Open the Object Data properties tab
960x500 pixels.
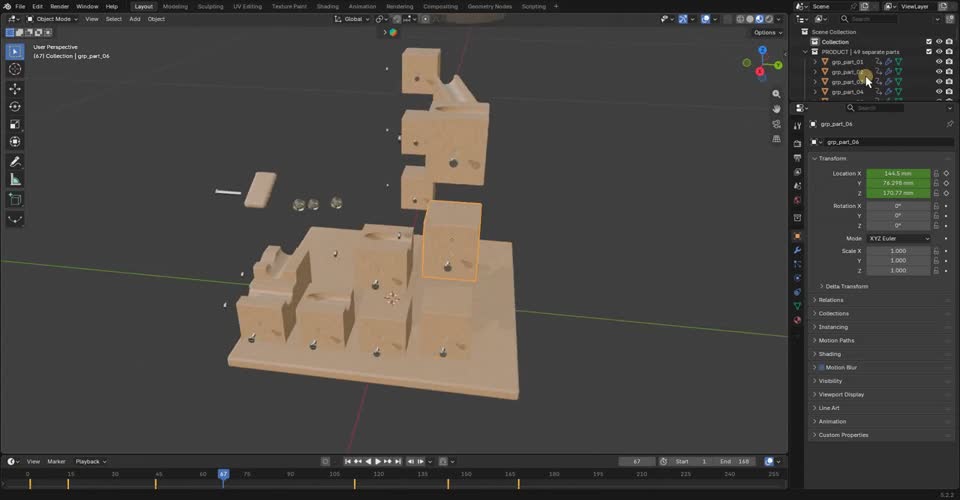797,306
